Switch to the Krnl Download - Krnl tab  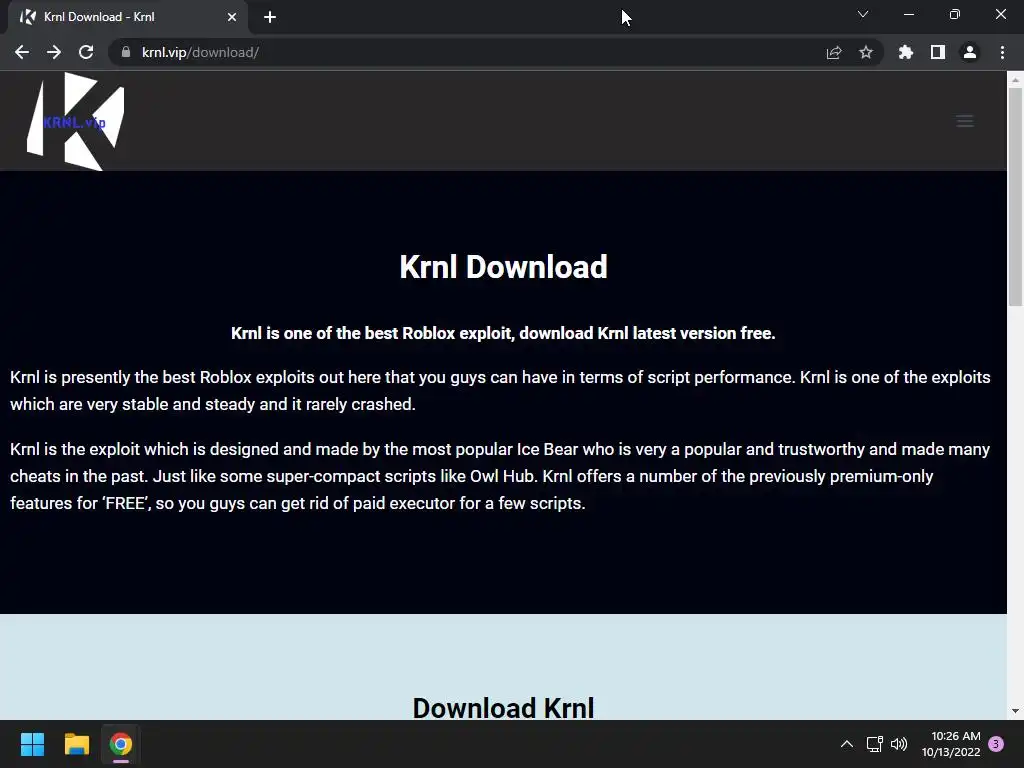coord(124,17)
